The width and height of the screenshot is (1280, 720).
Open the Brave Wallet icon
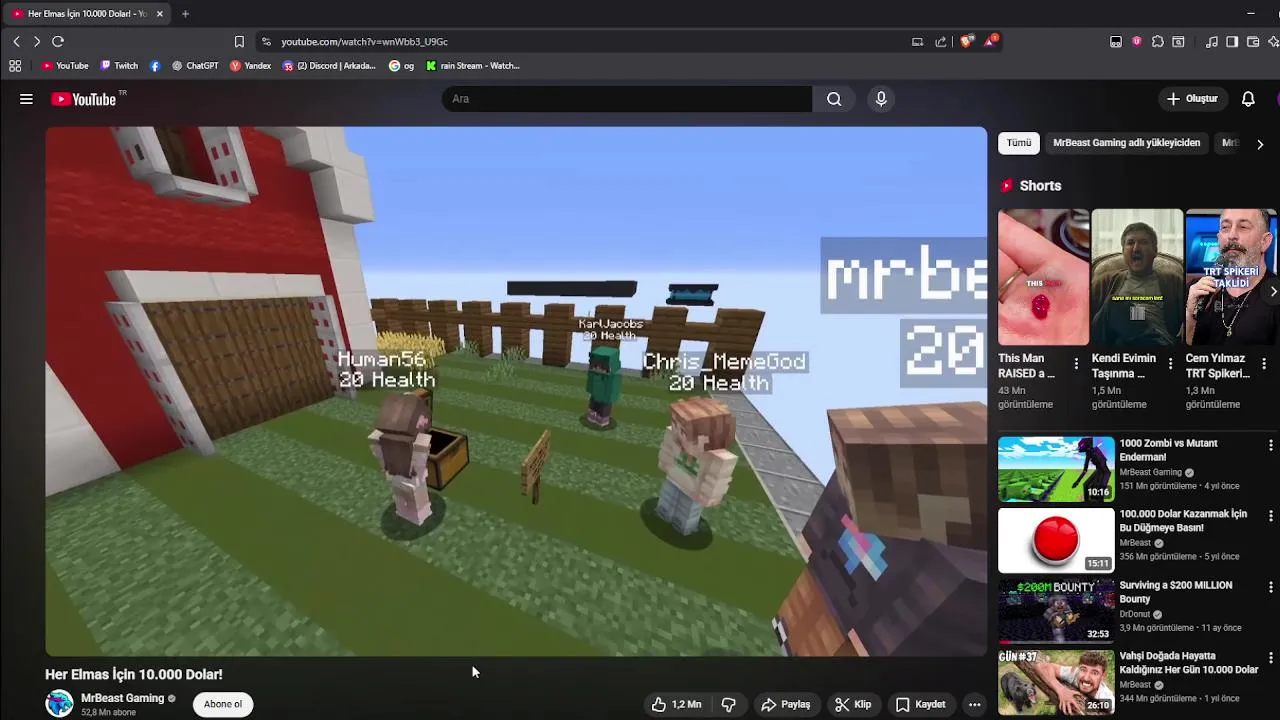pyautogui.click(x=1252, y=42)
